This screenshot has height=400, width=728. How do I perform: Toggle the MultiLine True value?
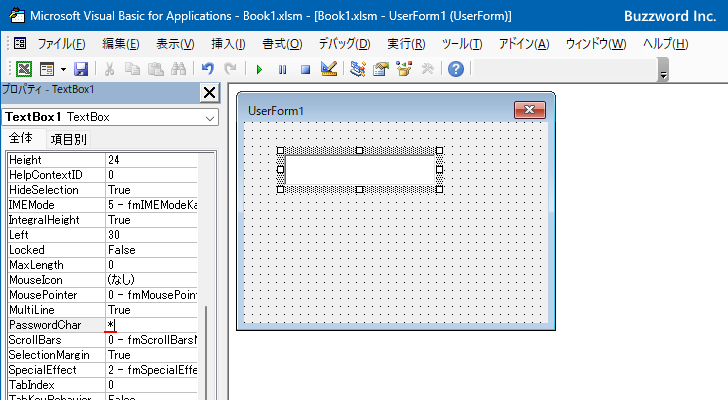(151, 310)
